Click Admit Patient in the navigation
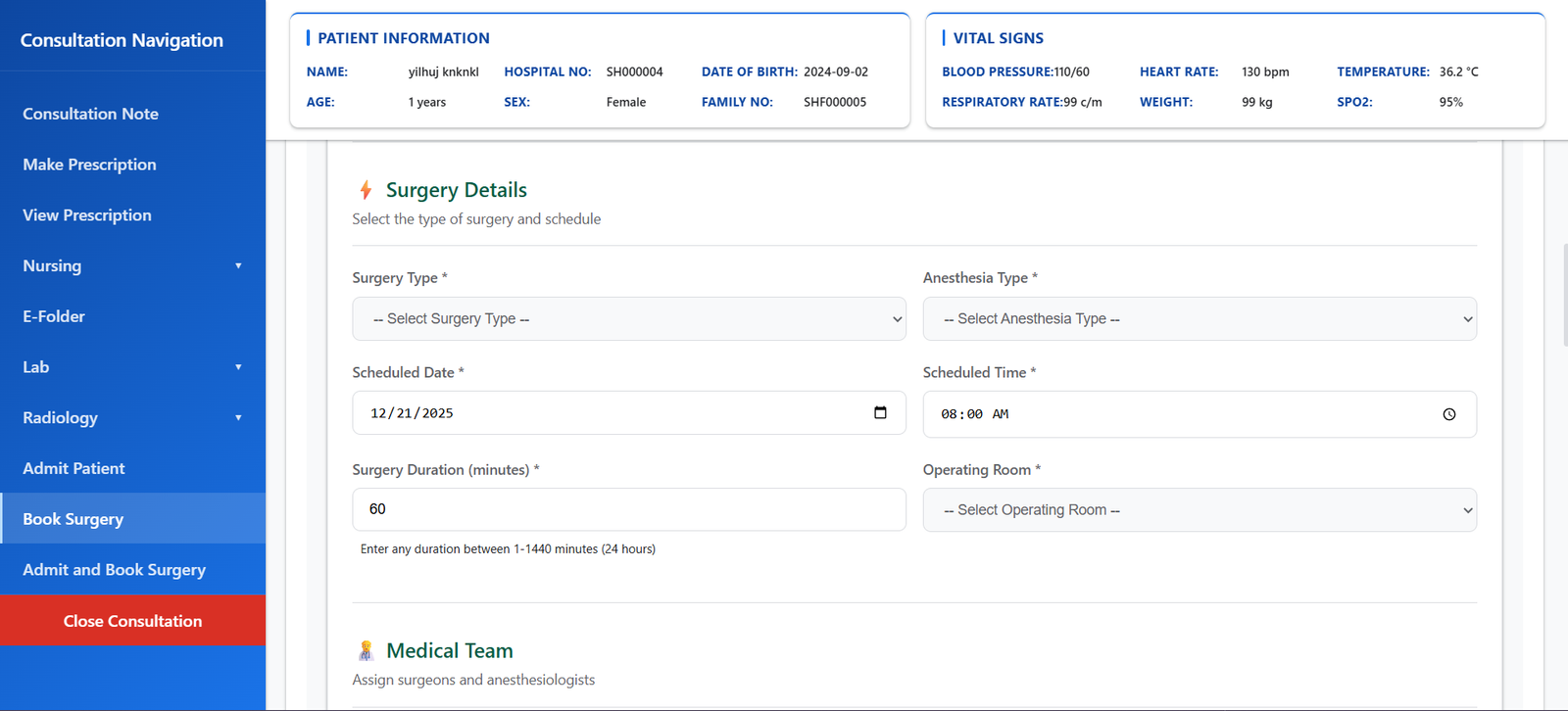The image size is (1568, 711). coord(73,468)
